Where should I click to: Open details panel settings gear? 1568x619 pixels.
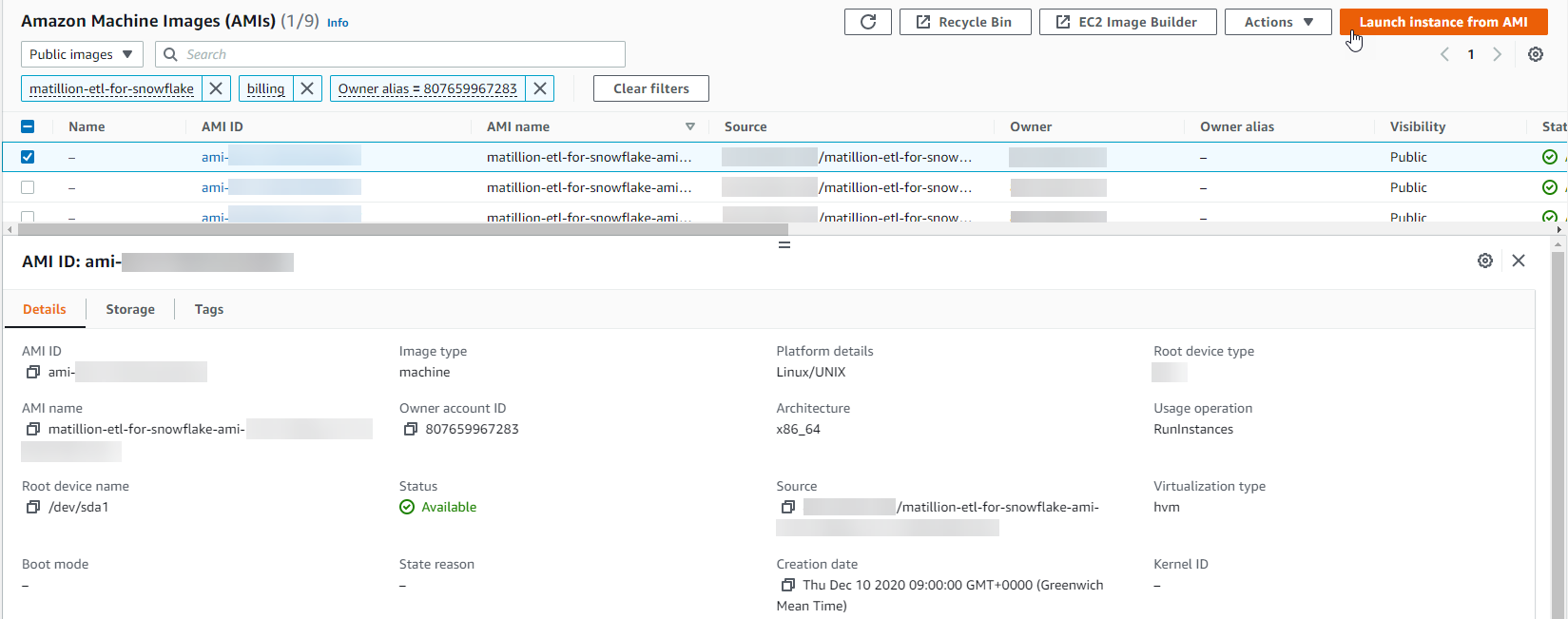1484,261
